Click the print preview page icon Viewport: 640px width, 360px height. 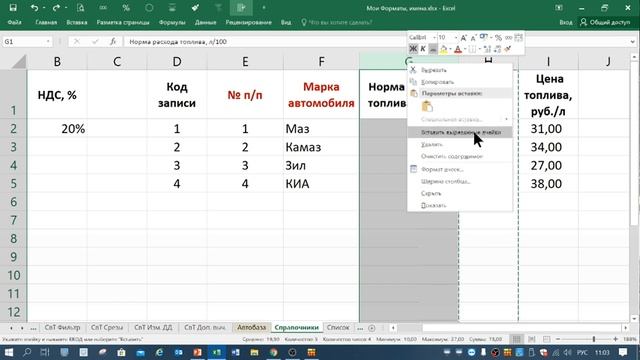click(80, 8)
